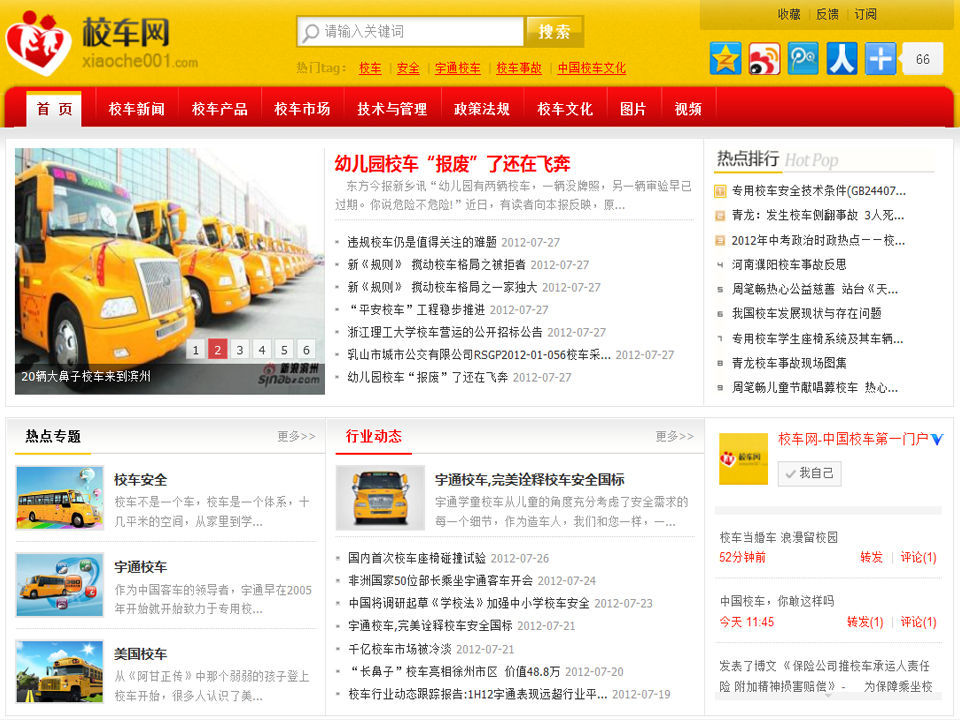This screenshot has width=960, height=720.
Task: Click 转发(1) on 中国校车 post
Action: pyautogui.click(x=865, y=622)
